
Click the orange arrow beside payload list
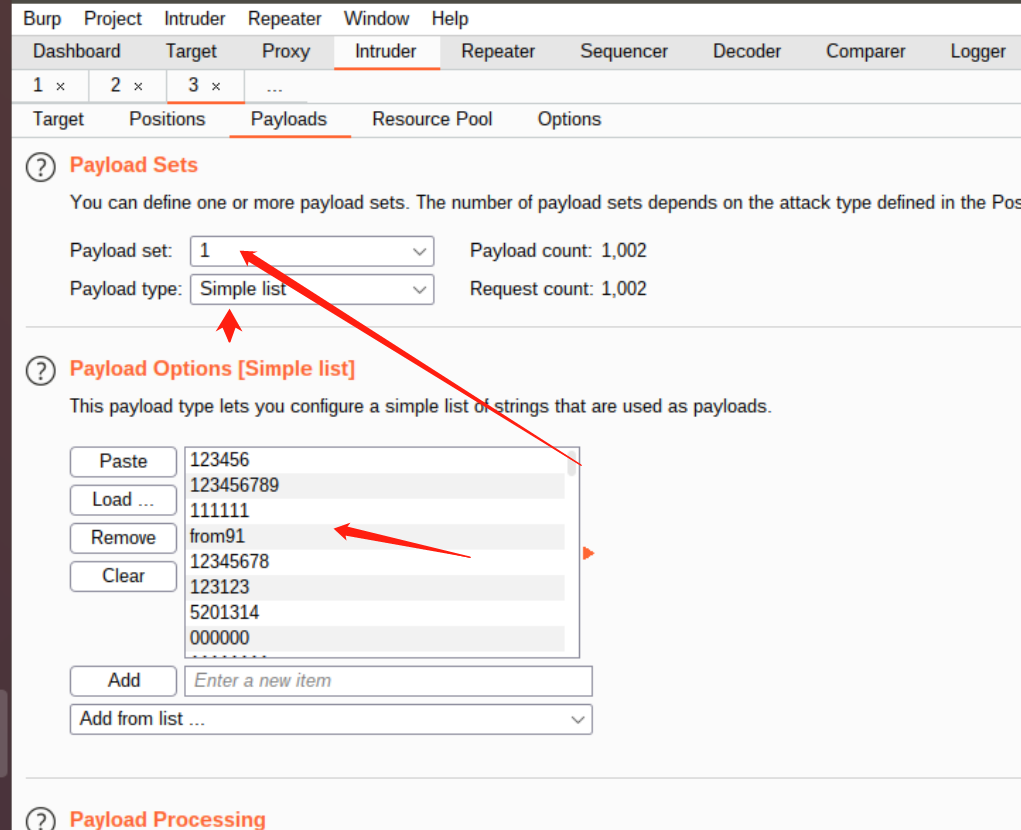pyautogui.click(x=589, y=553)
